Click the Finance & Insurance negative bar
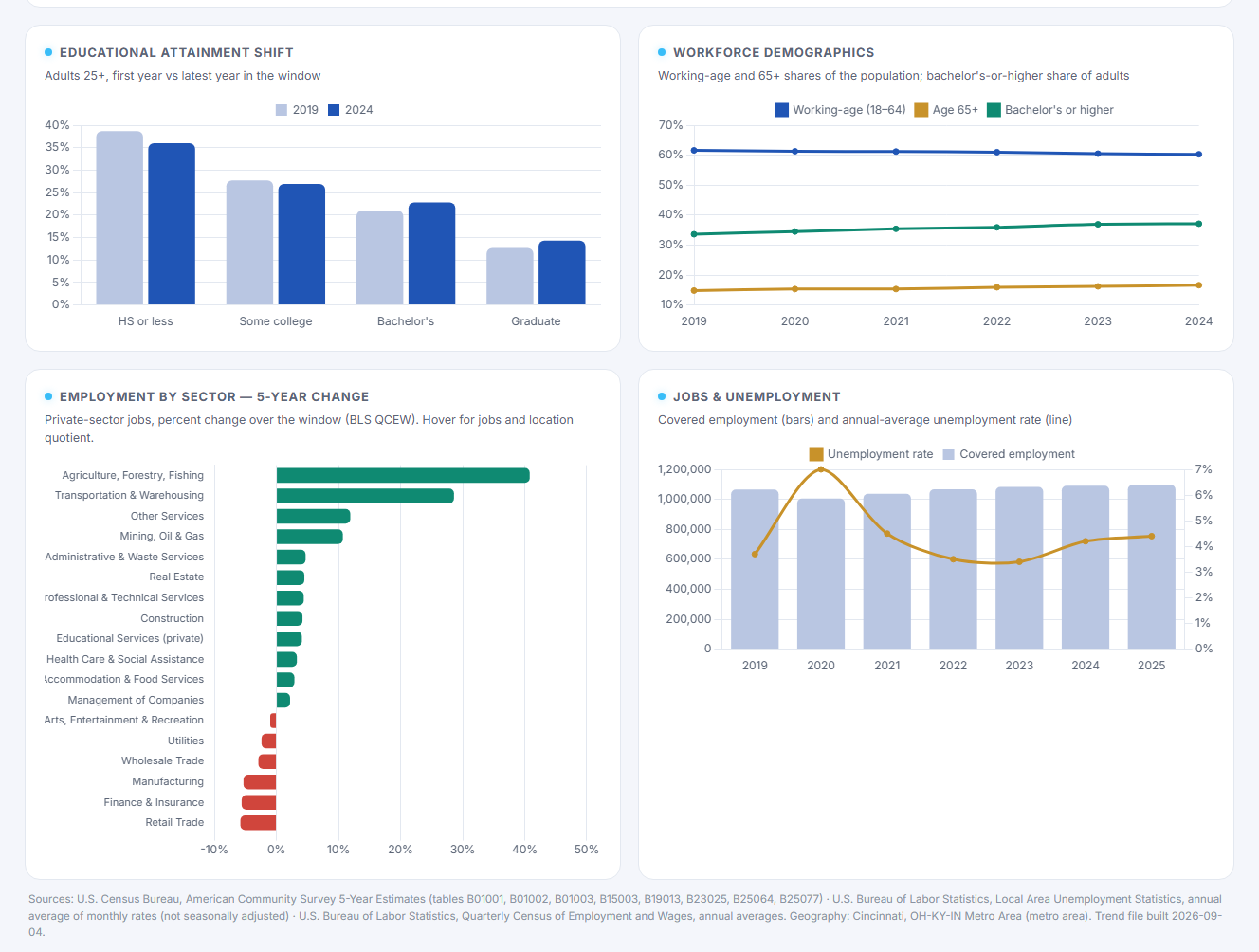This screenshot has width=1259, height=952. click(x=259, y=802)
